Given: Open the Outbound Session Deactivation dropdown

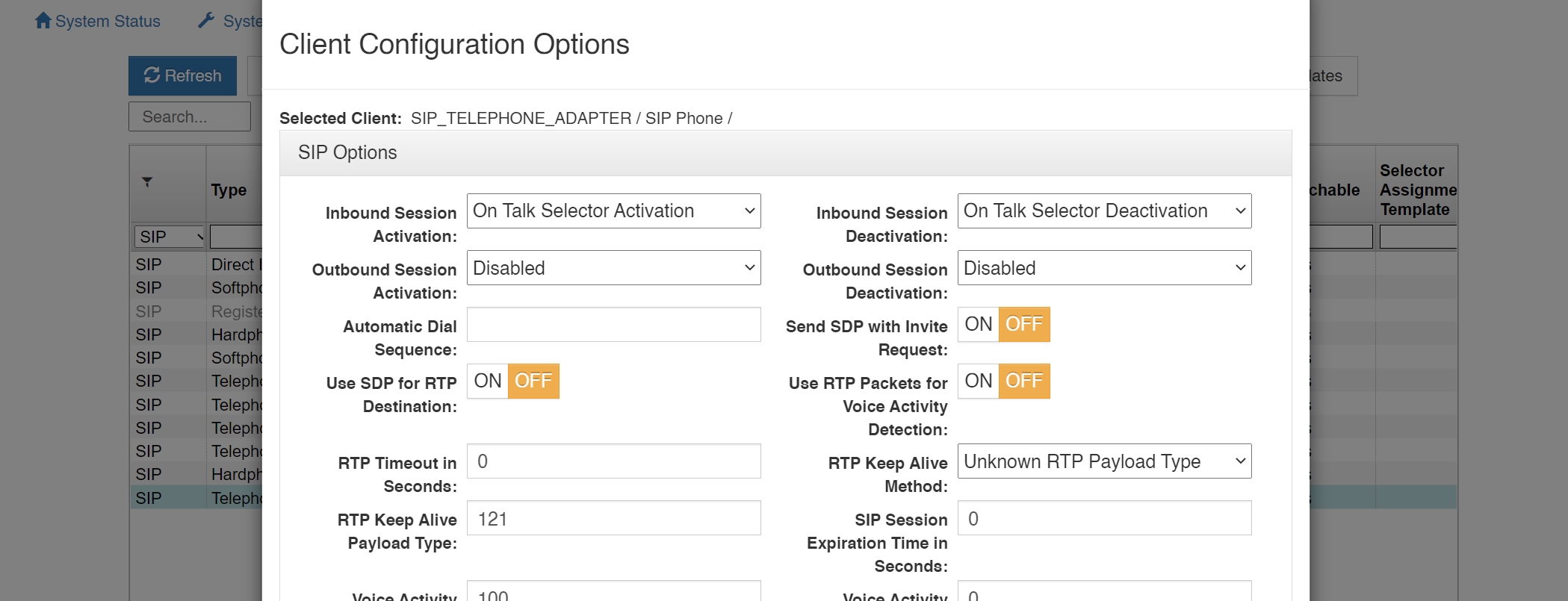Looking at the screenshot, I should coord(1103,267).
